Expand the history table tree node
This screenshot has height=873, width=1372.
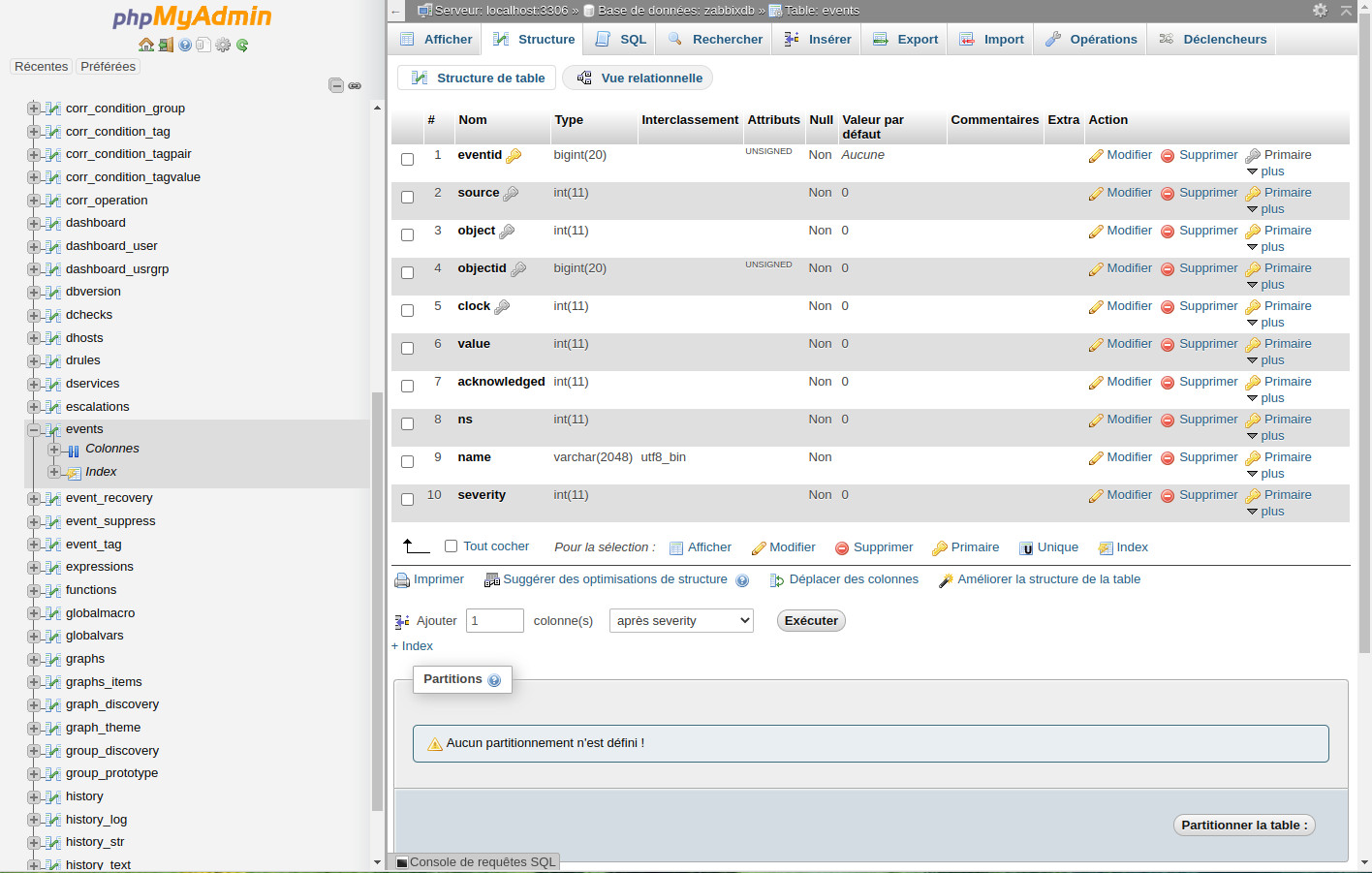(x=34, y=796)
